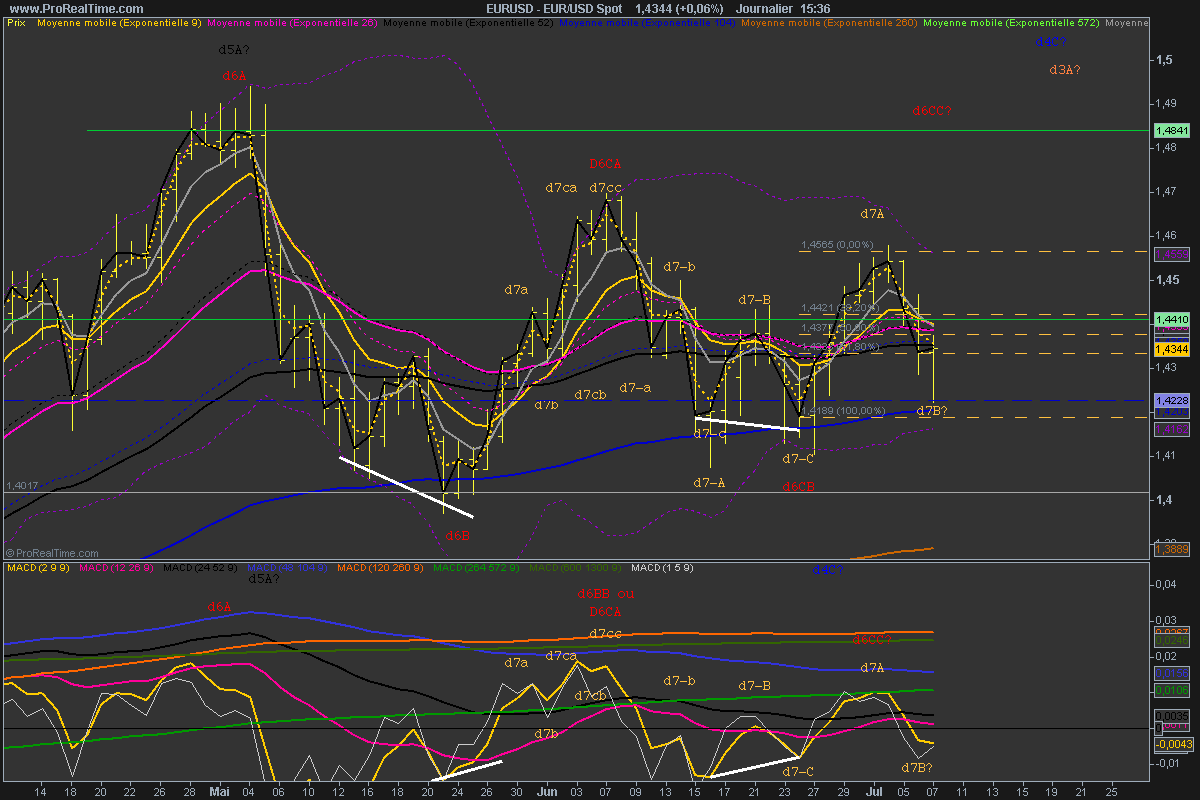
Task: Click the yellow 1,4344 current price tag
Action: pyautogui.click(x=1171, y=350)
